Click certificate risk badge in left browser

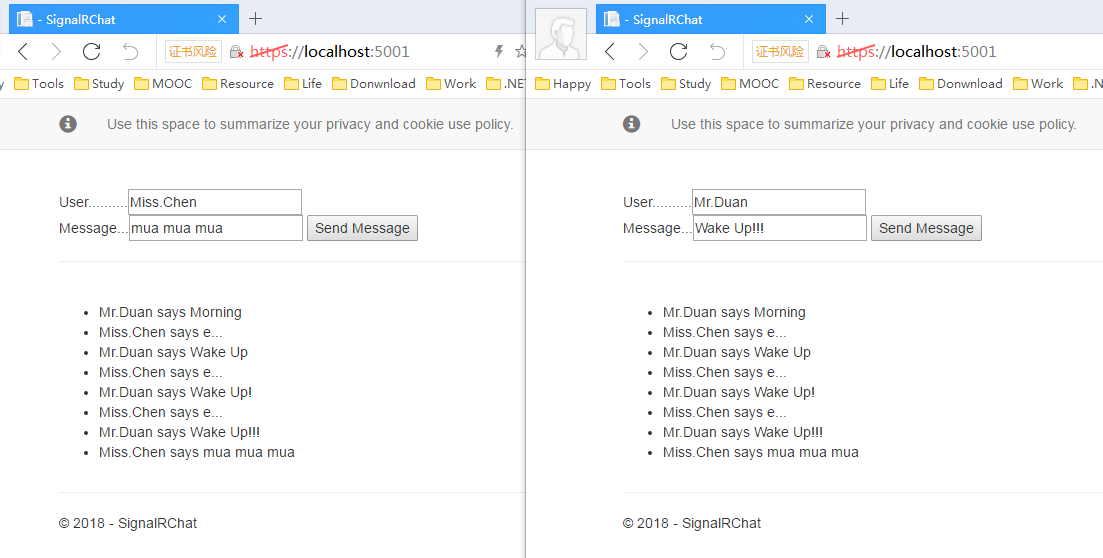193,51
